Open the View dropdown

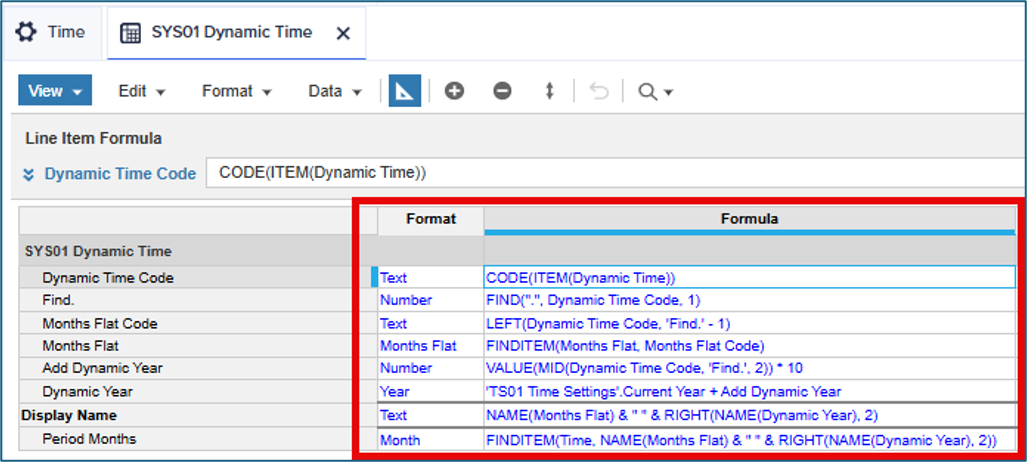[55, 90]
